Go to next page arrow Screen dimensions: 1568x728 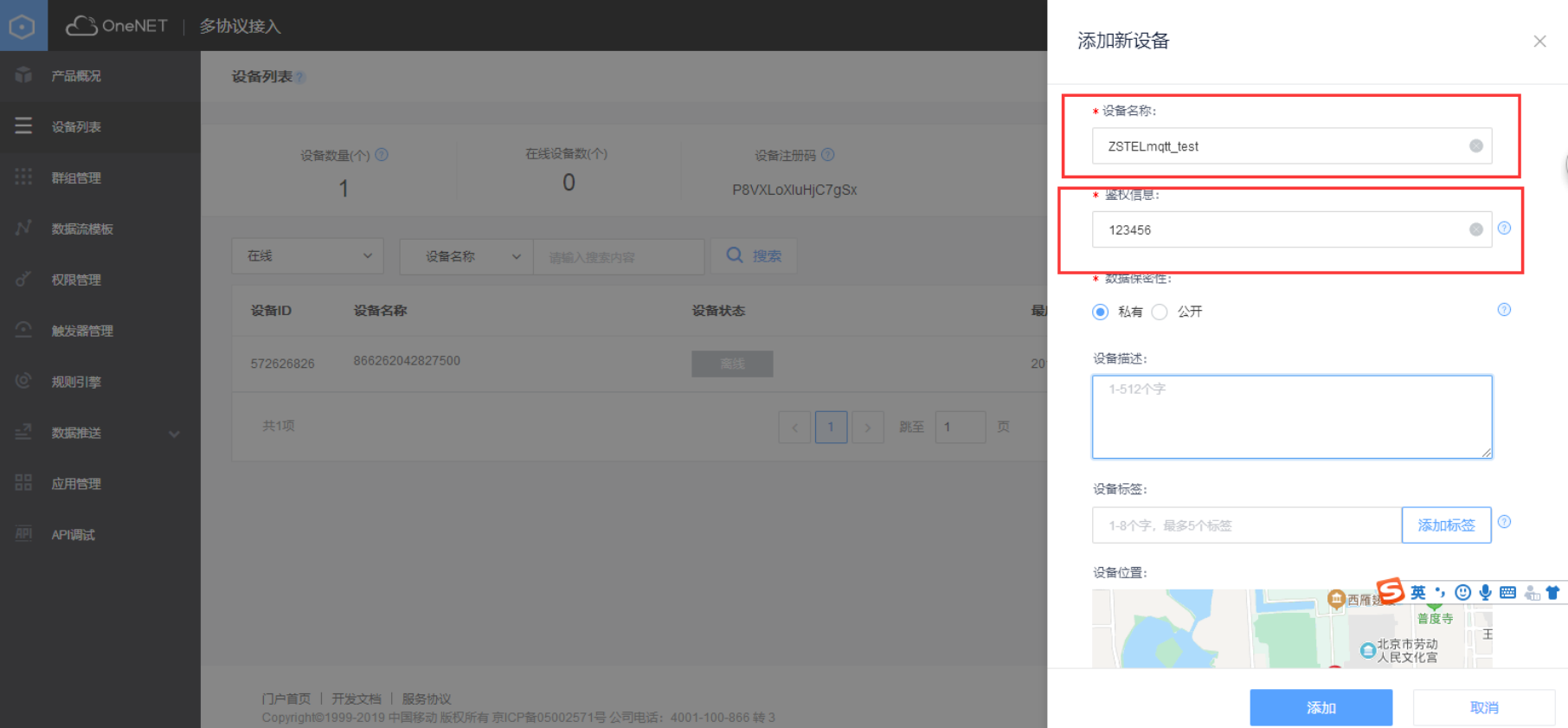[x=868, y=427]
